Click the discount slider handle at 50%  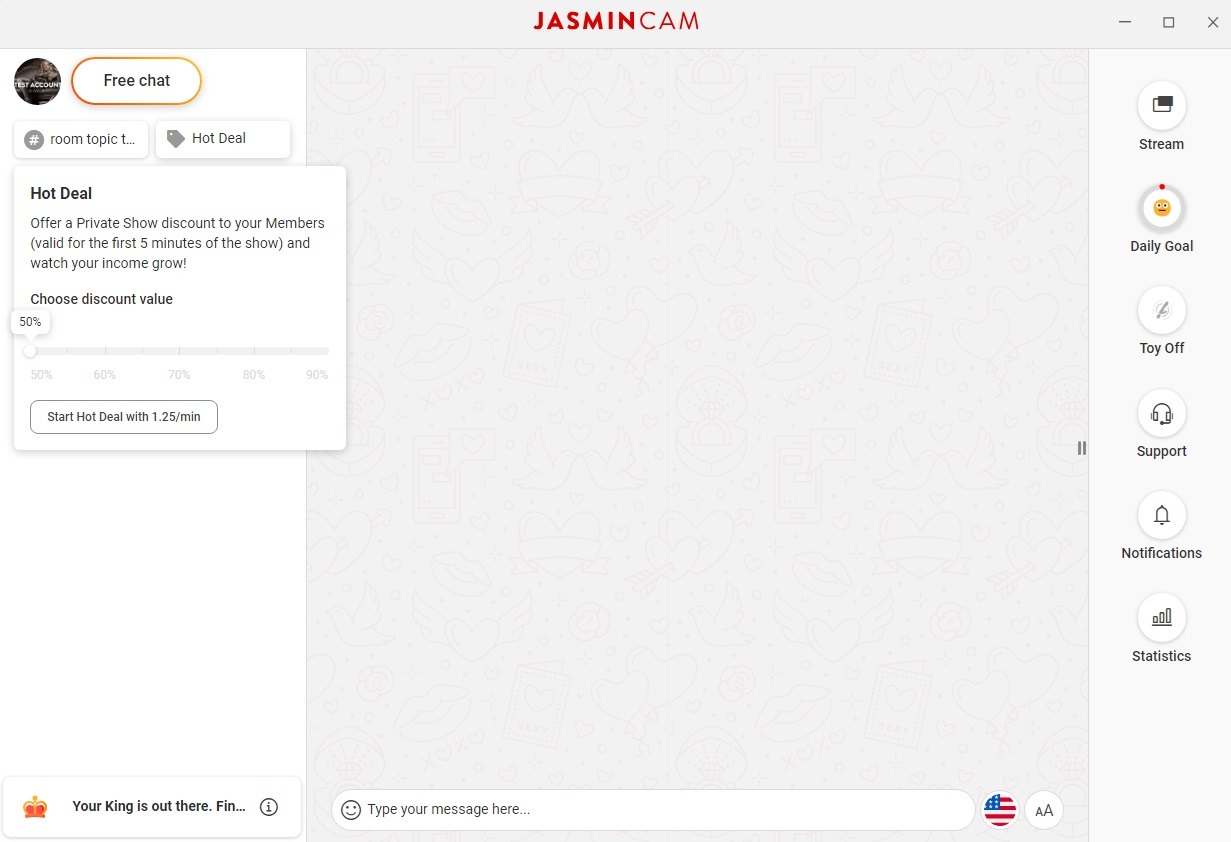(x=30, y=351)
